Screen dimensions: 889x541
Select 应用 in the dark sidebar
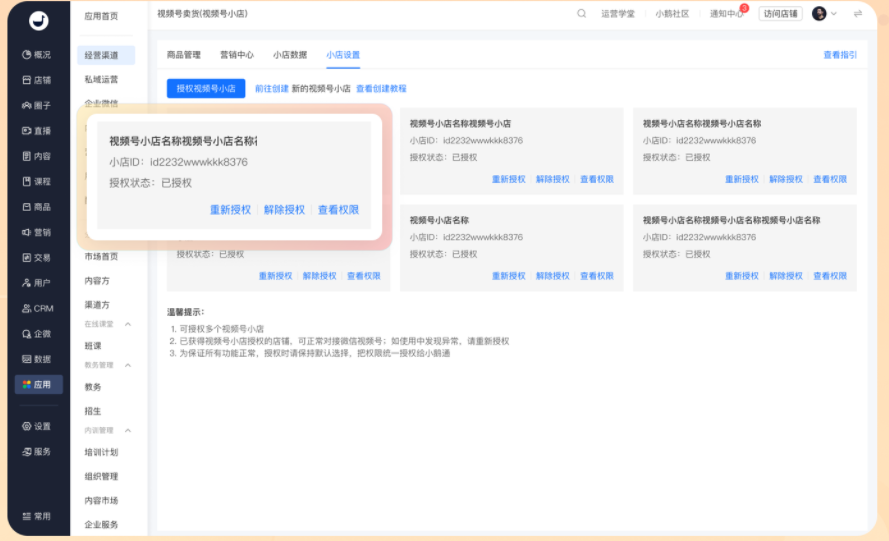38,384
